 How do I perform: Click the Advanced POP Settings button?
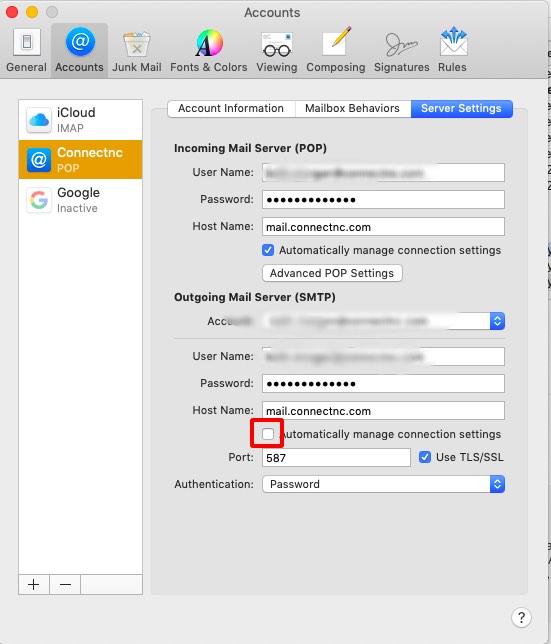(x=332, y=273)
